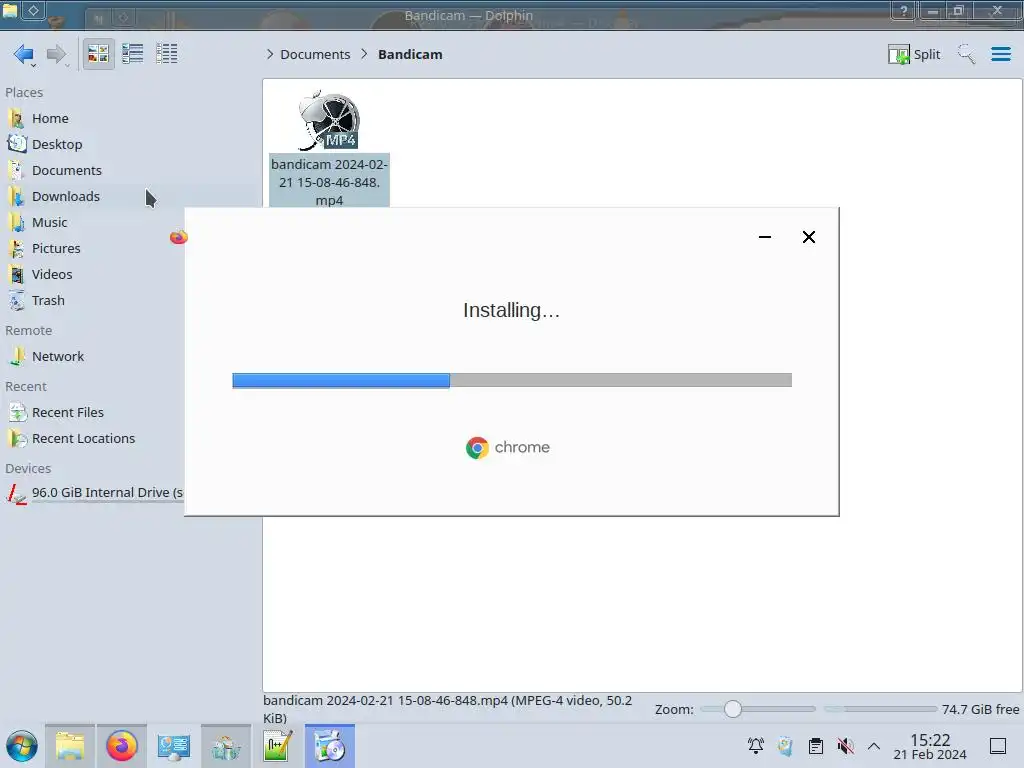Select the bandicam MP4 file thumbnail
Image resolution: width=1024 pixels, height=768 pixels.
click(328, 120)
